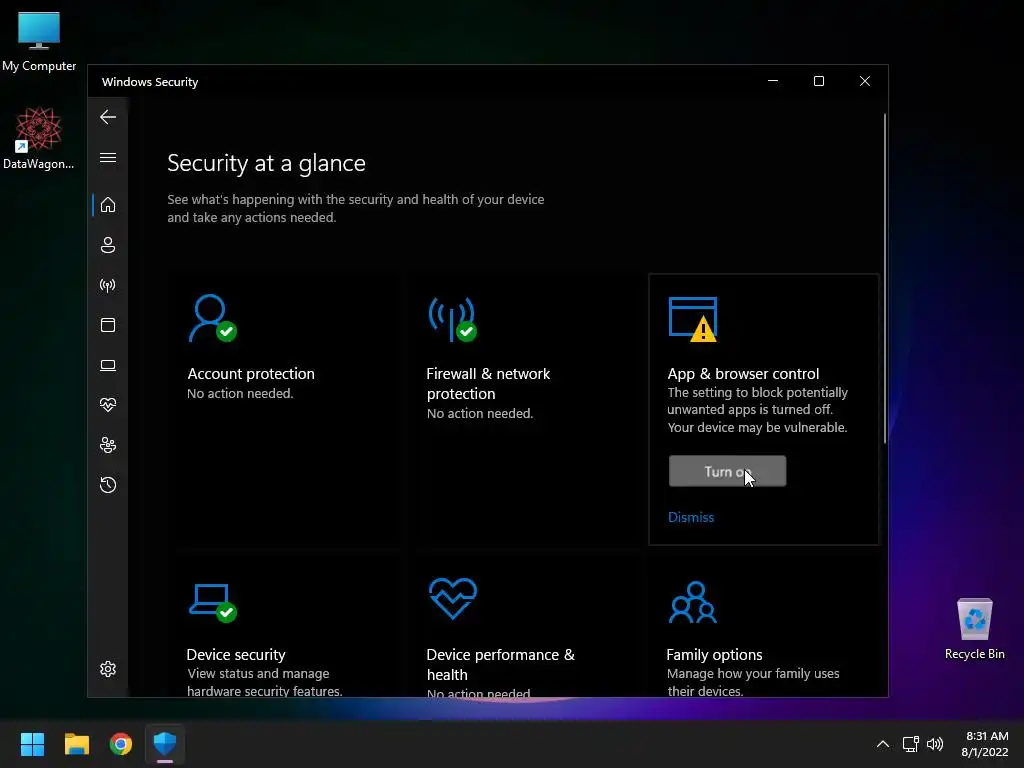Go back with the back arrow
The image size is (1024, 768).
point(108,117)
